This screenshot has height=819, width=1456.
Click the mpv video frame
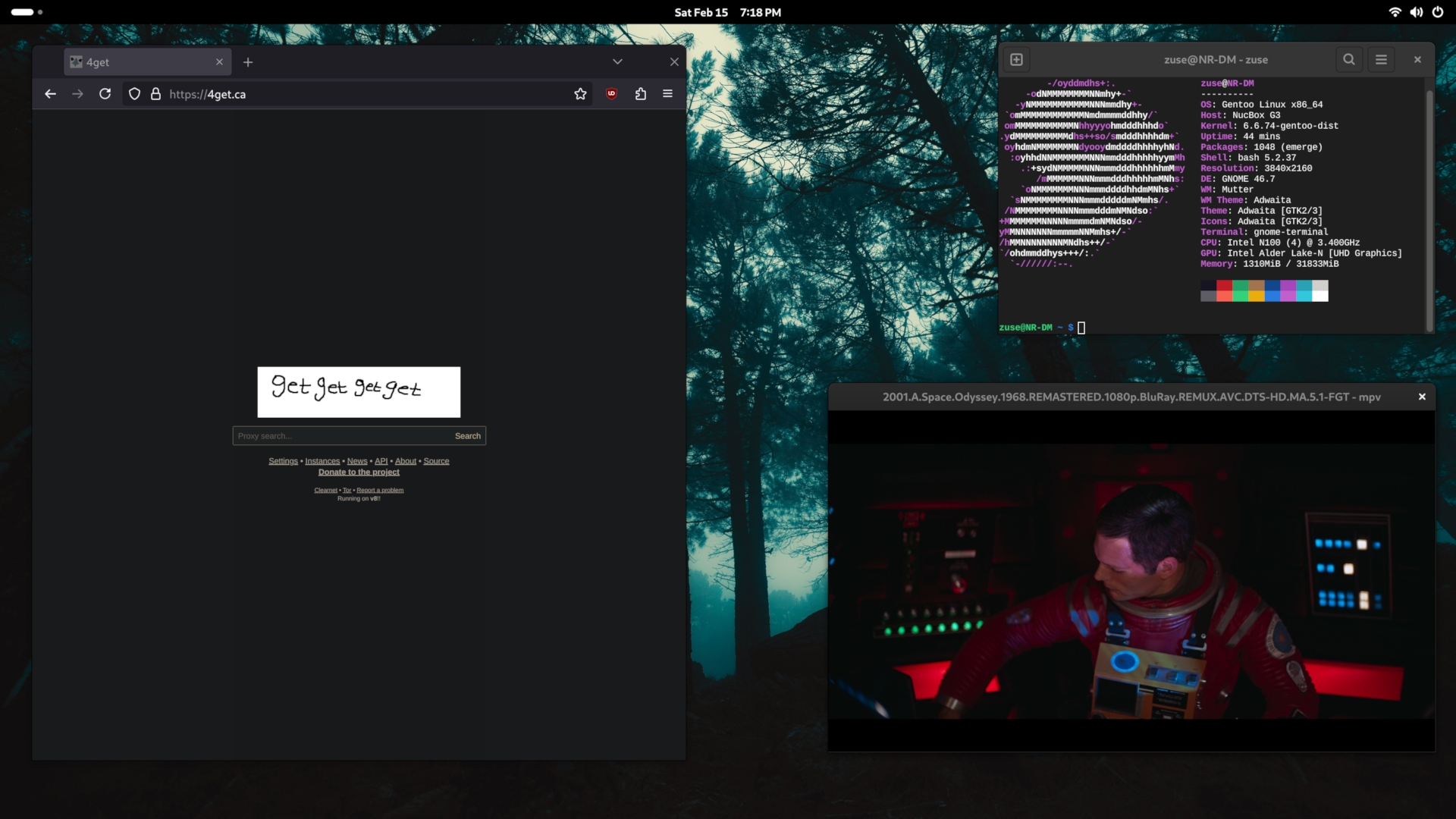click(x=1131, y=581)
